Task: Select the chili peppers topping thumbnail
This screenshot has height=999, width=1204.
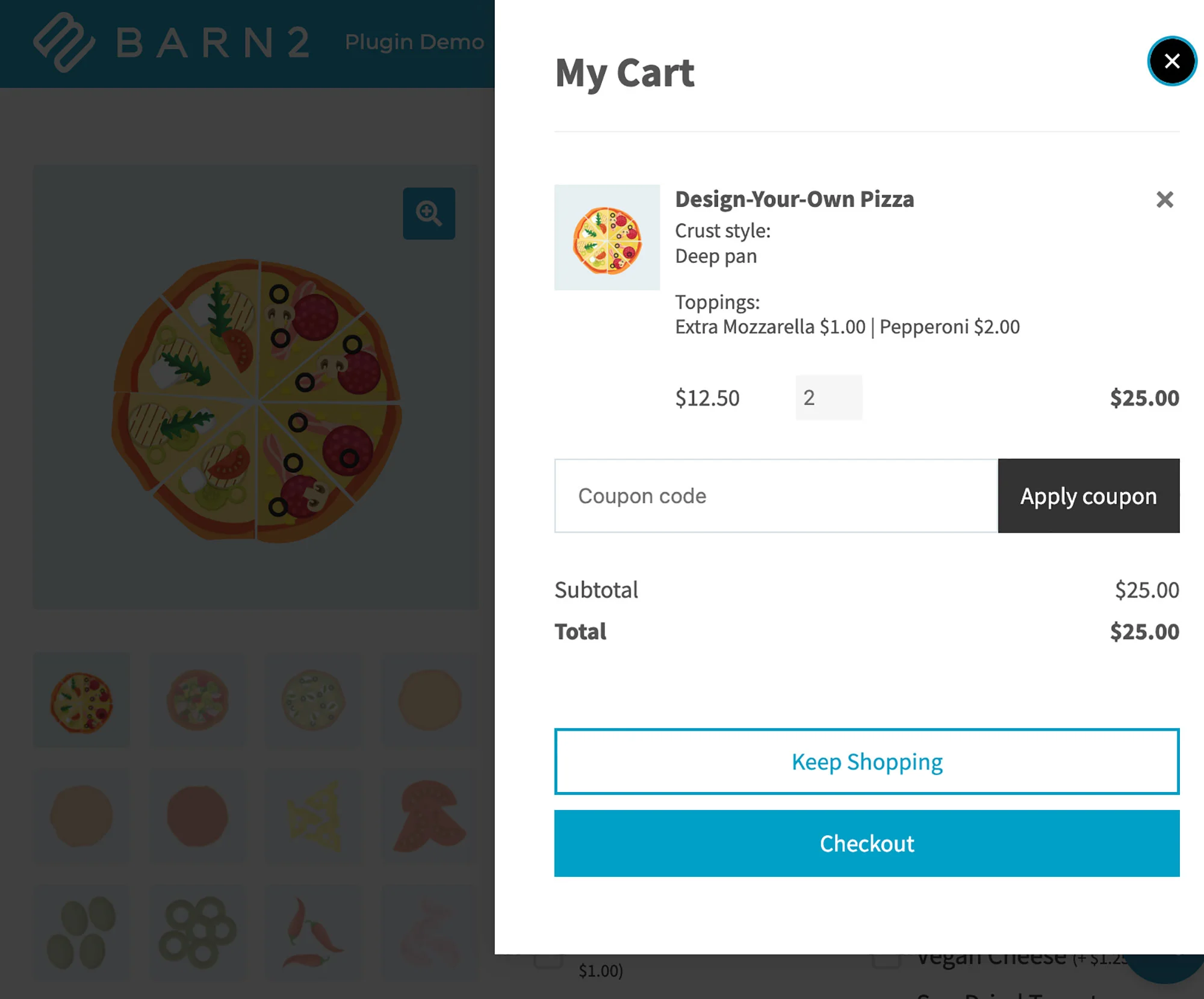Action: 313,932
